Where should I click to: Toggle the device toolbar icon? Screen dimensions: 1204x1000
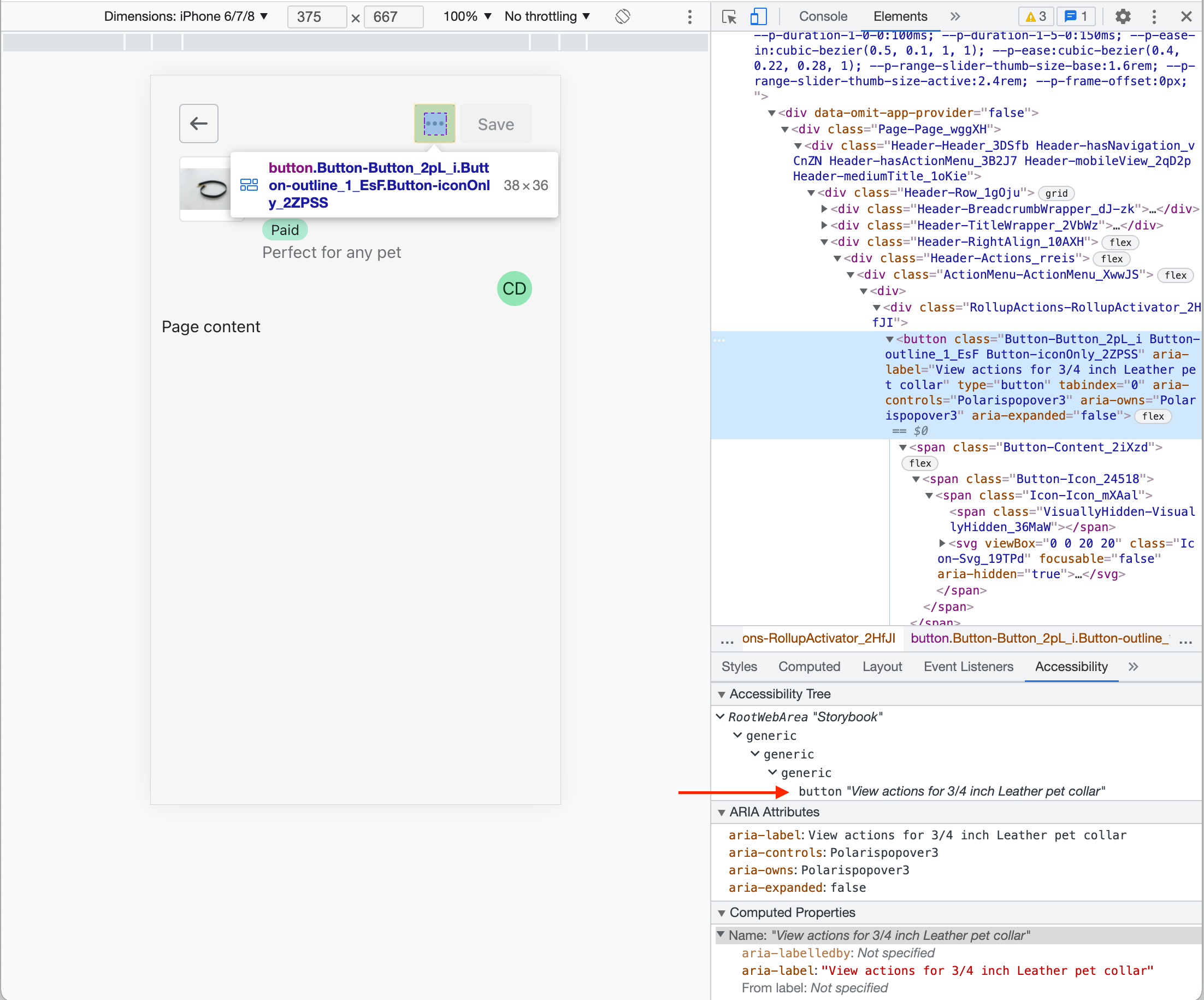(758, 16)
